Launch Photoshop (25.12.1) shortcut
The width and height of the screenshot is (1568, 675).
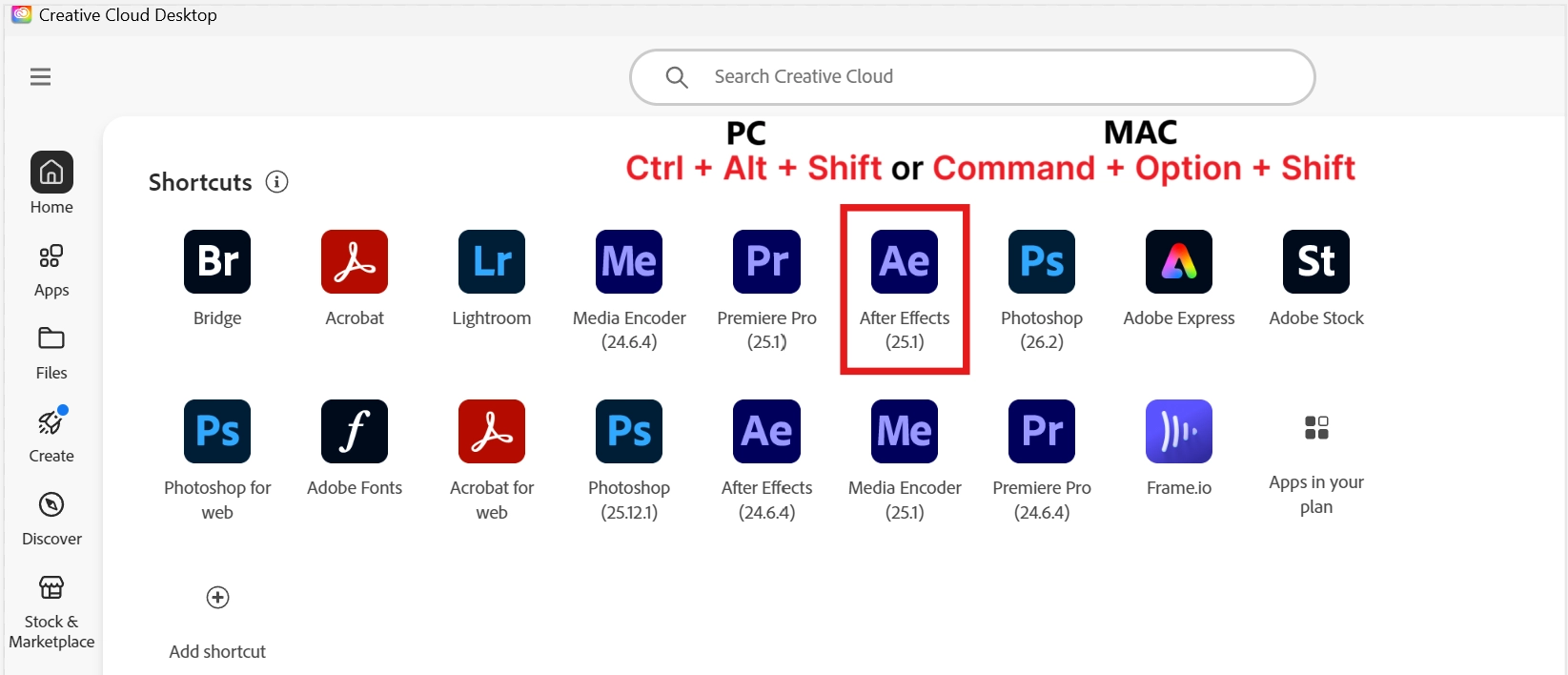point(629,432)
